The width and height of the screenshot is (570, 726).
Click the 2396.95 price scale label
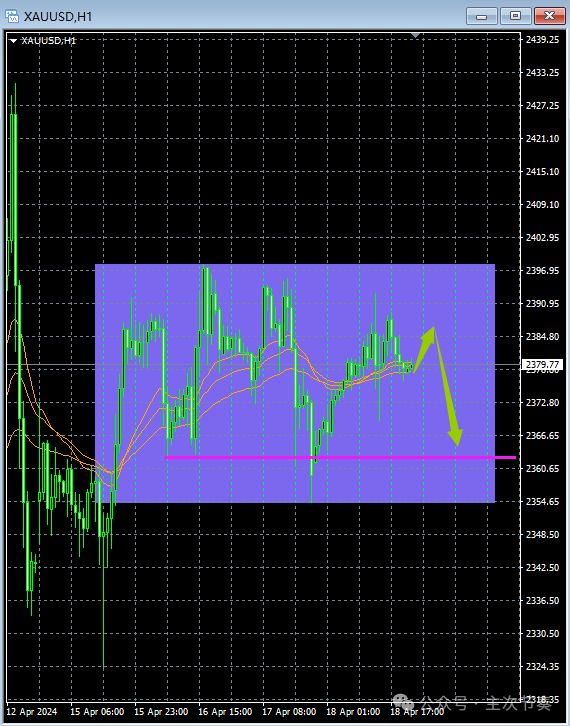pyautogui.click(x=542, y=271)
